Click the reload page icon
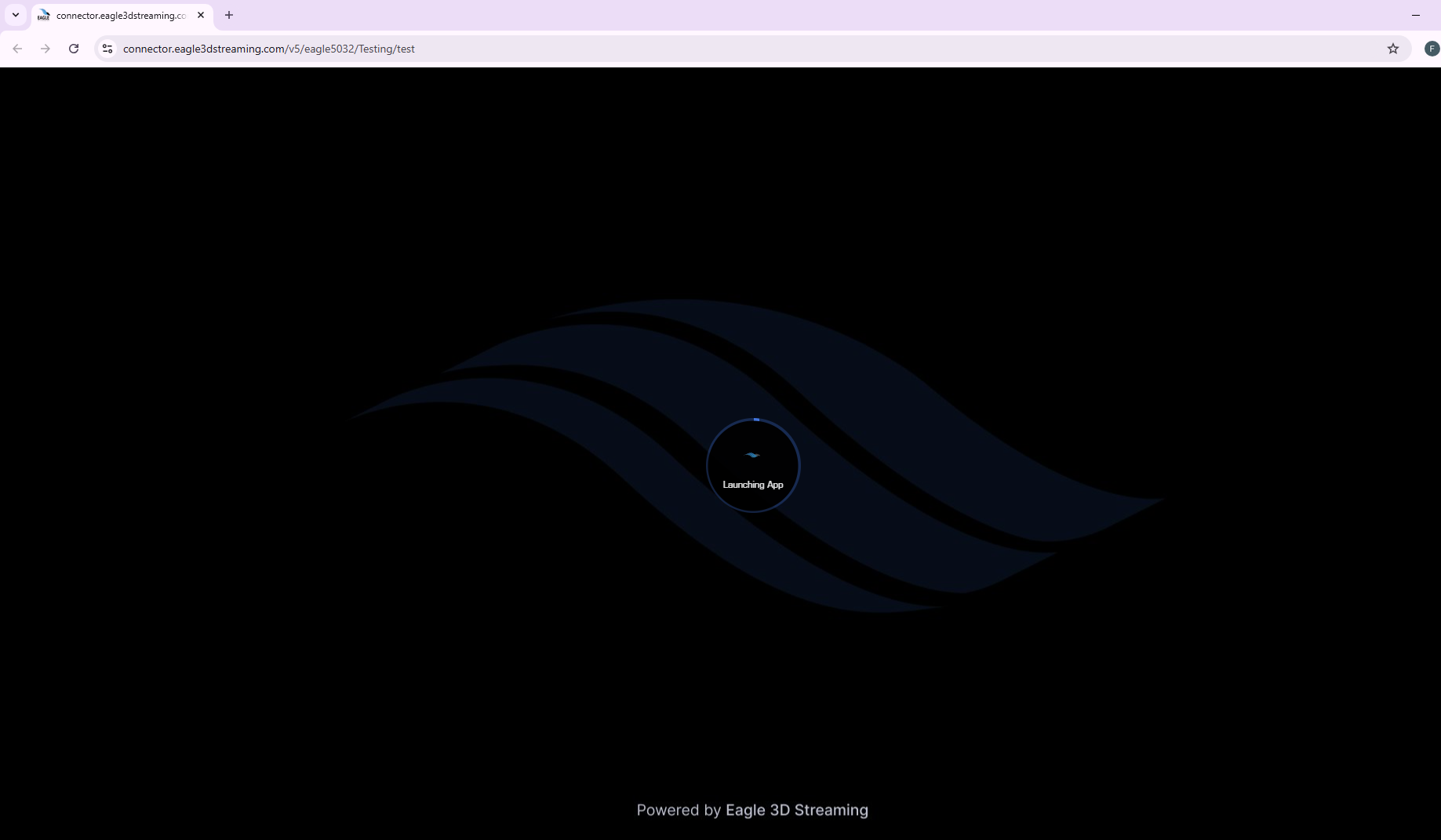 point(74,49)
